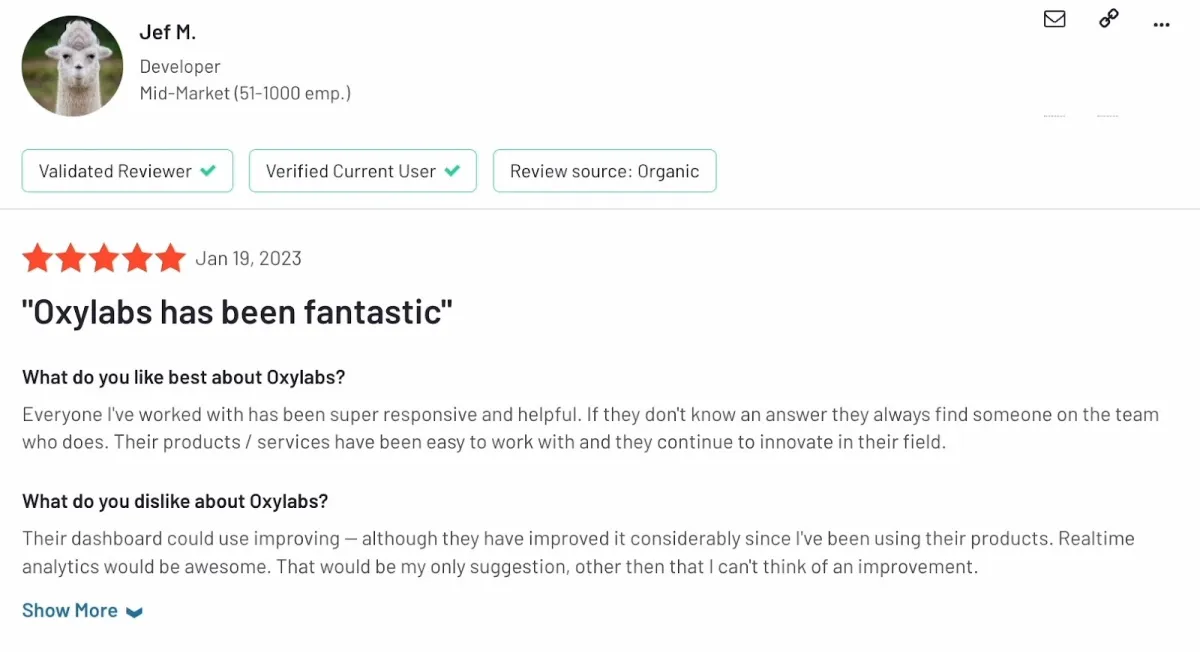Select the Verified Current User badge
Screen dimensions: 1200x652
363,171
